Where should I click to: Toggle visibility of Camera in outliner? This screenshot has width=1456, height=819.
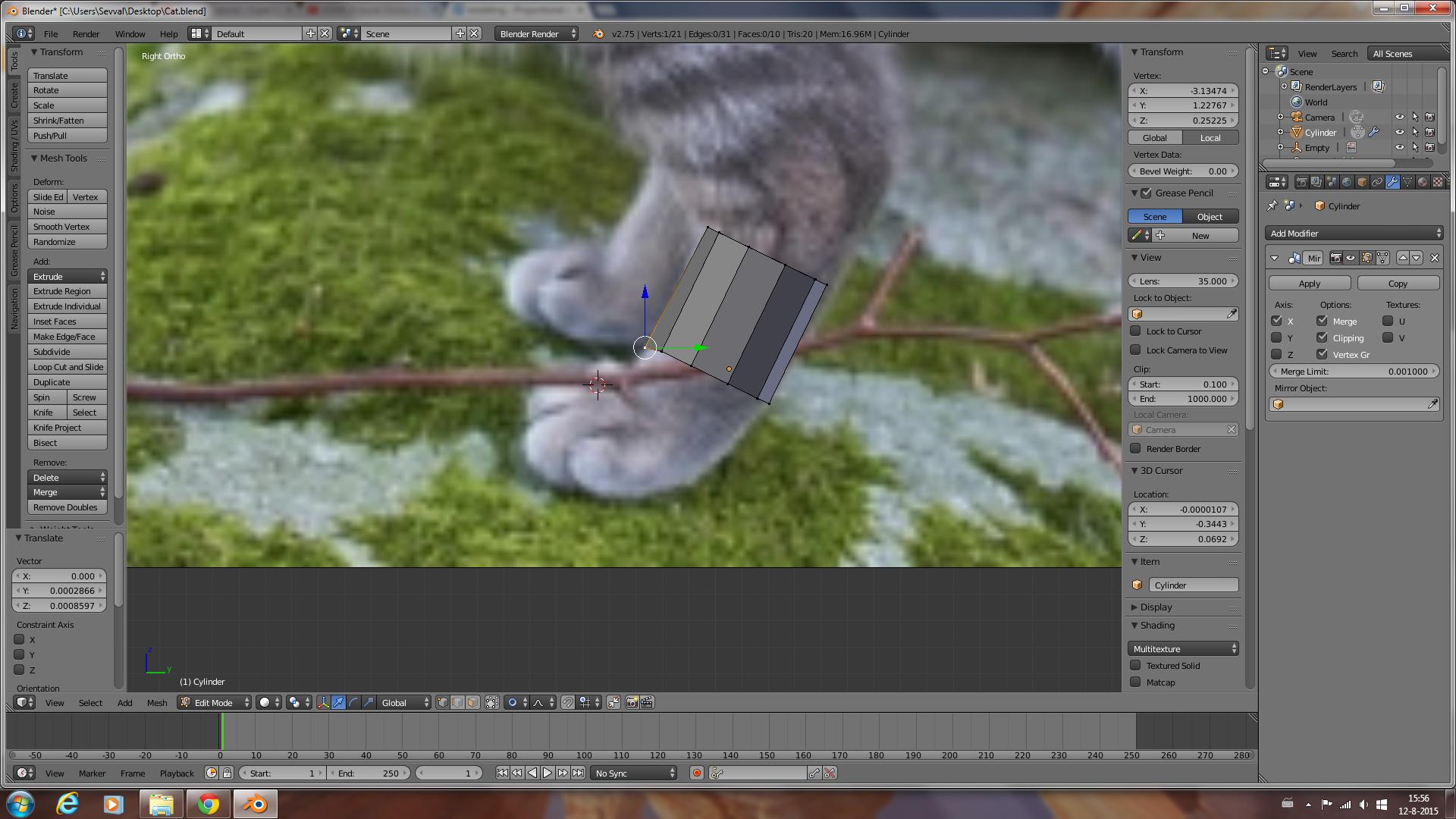1400,117
